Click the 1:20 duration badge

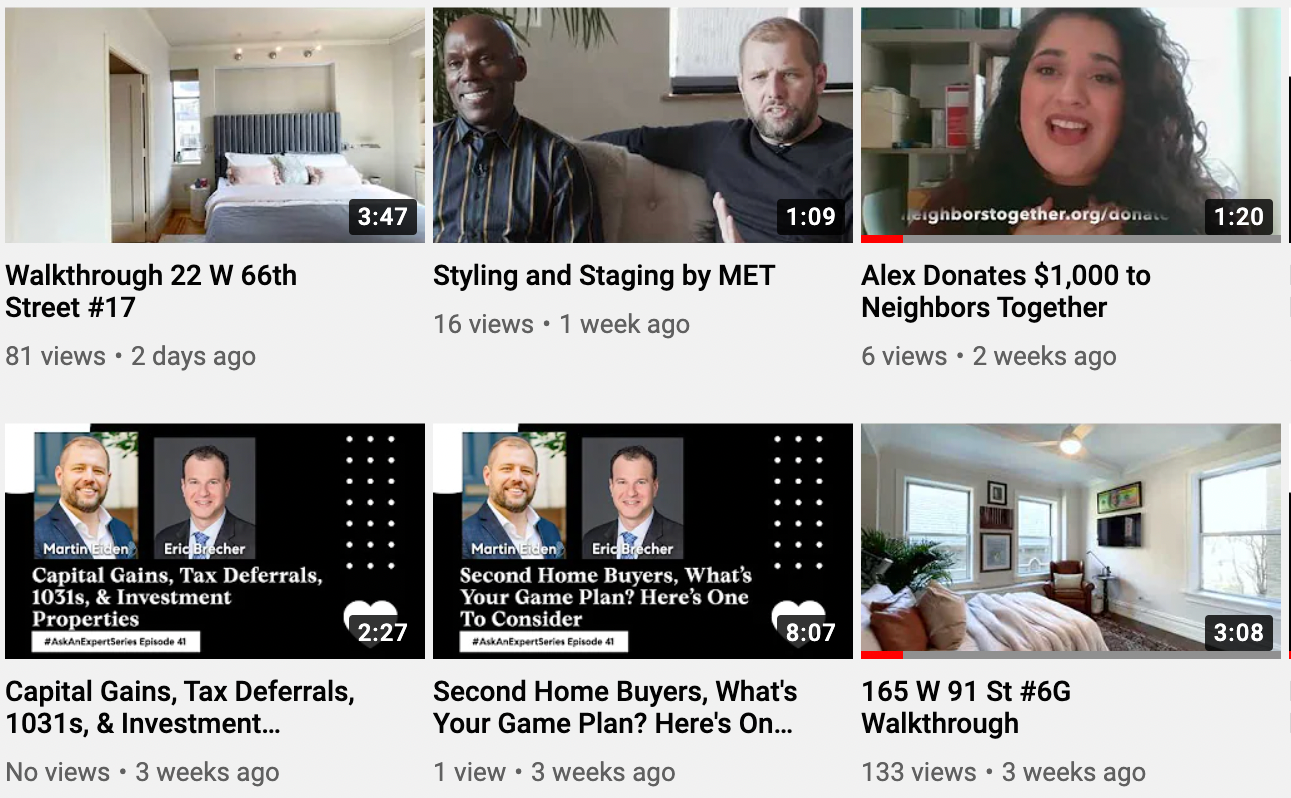point(1239,216)
